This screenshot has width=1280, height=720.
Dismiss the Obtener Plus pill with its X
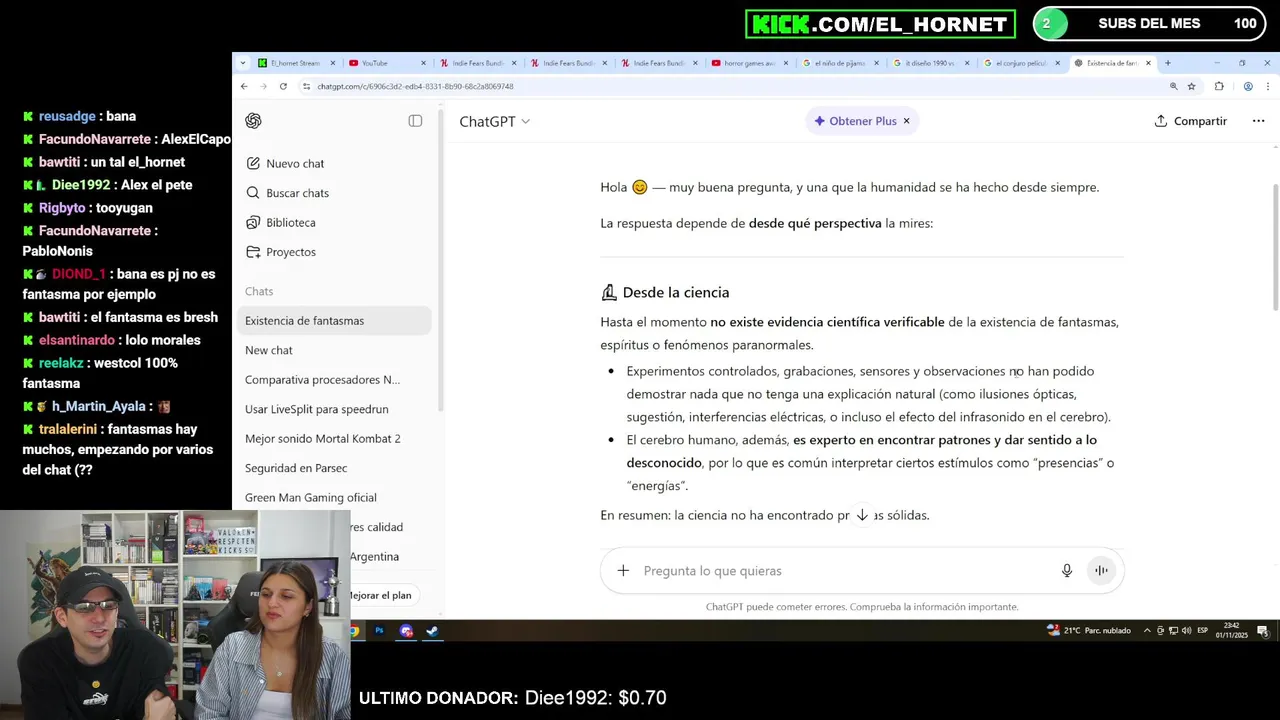click(x=906, y=121)
